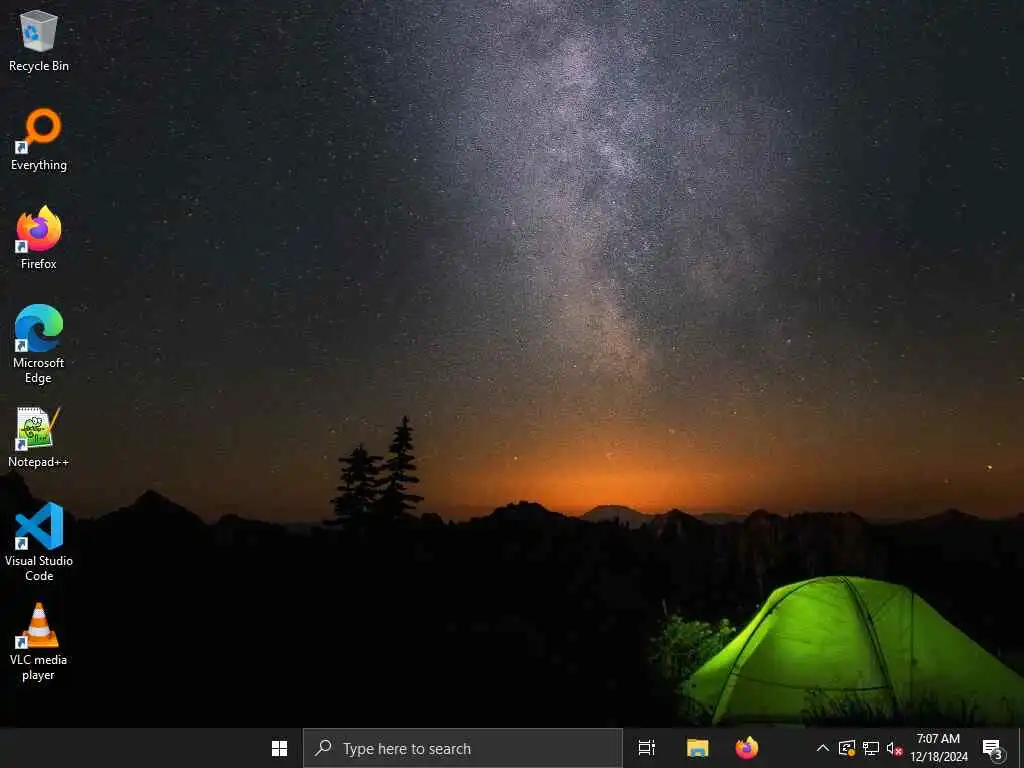Image resolution: width=1024 pixels, height=768 pixels.
Task: Show hidden system tray icons
Action: pyautogui.click(x=823, y=748)
